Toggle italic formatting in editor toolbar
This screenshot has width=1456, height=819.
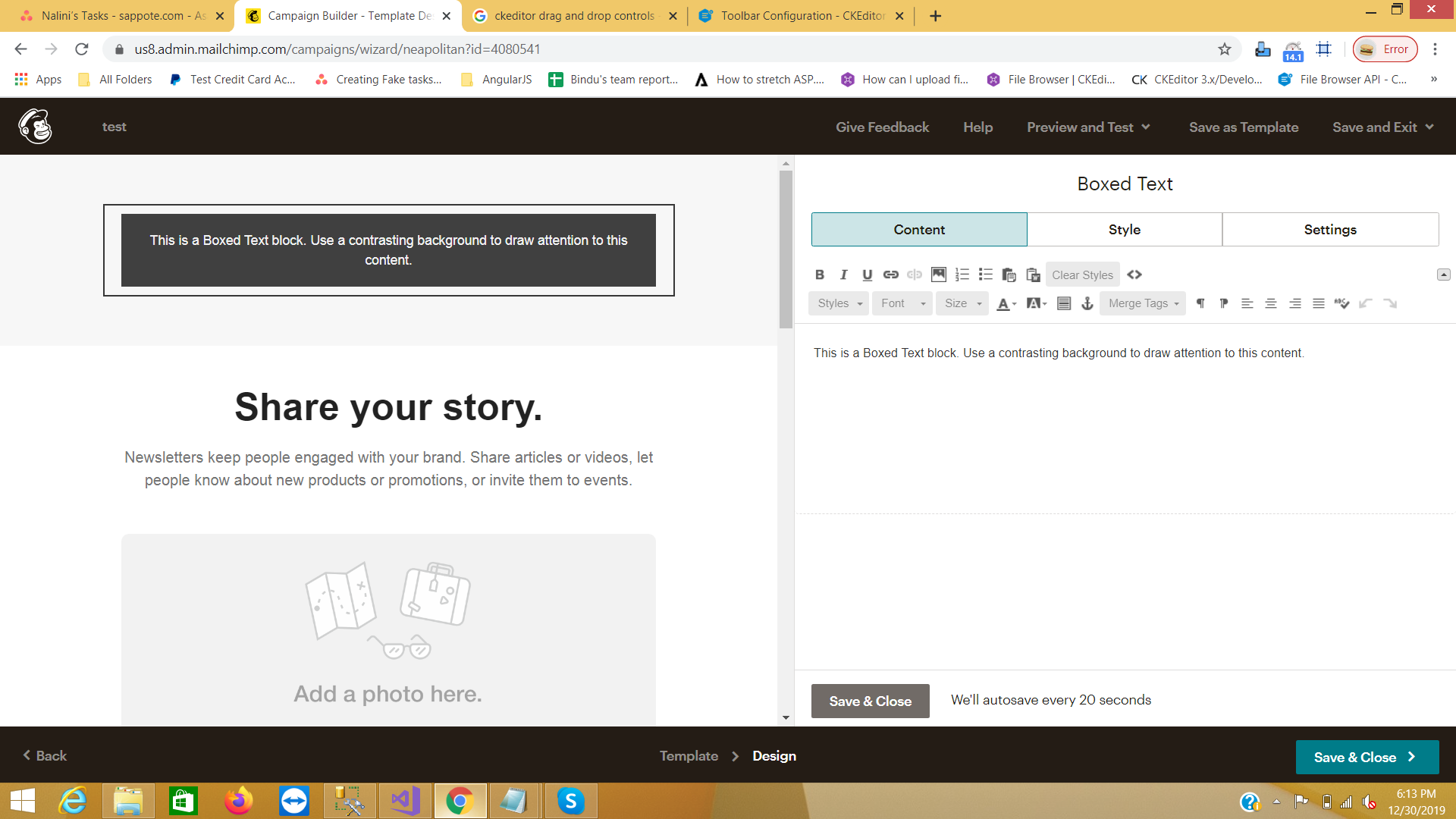click(x=843, y=275)
